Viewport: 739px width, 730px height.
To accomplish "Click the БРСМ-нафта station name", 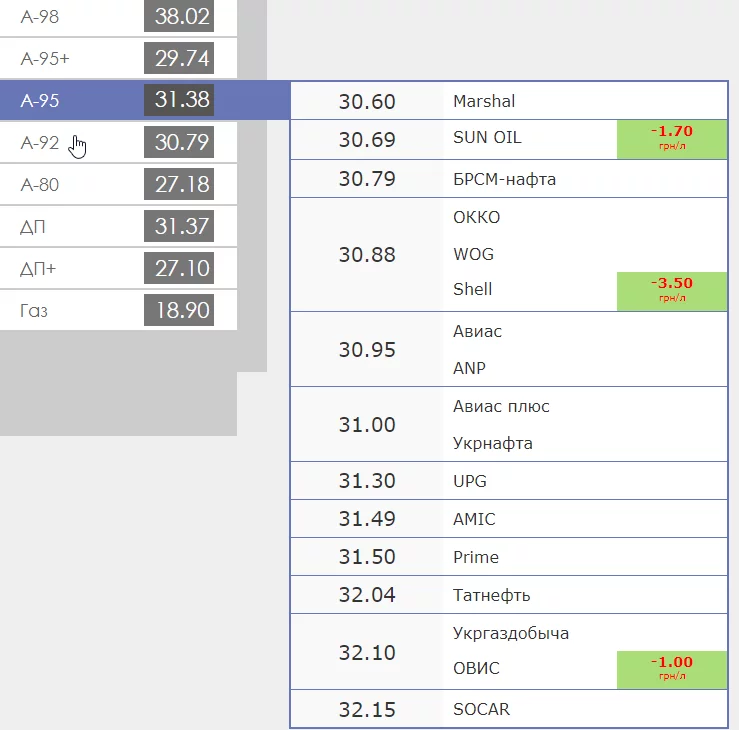I will point(504,180).
